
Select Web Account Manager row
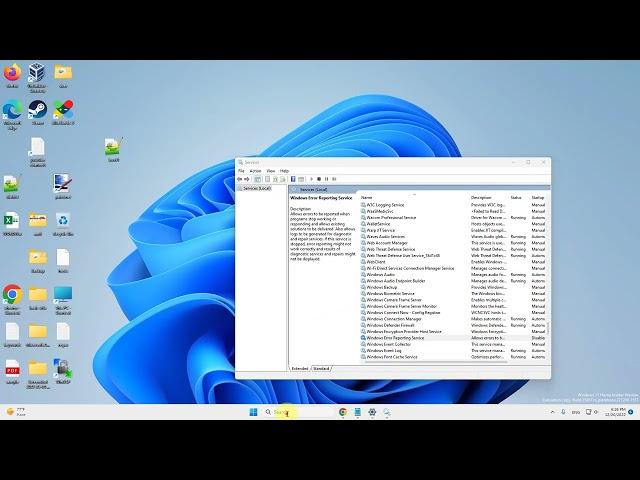click(453, 243)
